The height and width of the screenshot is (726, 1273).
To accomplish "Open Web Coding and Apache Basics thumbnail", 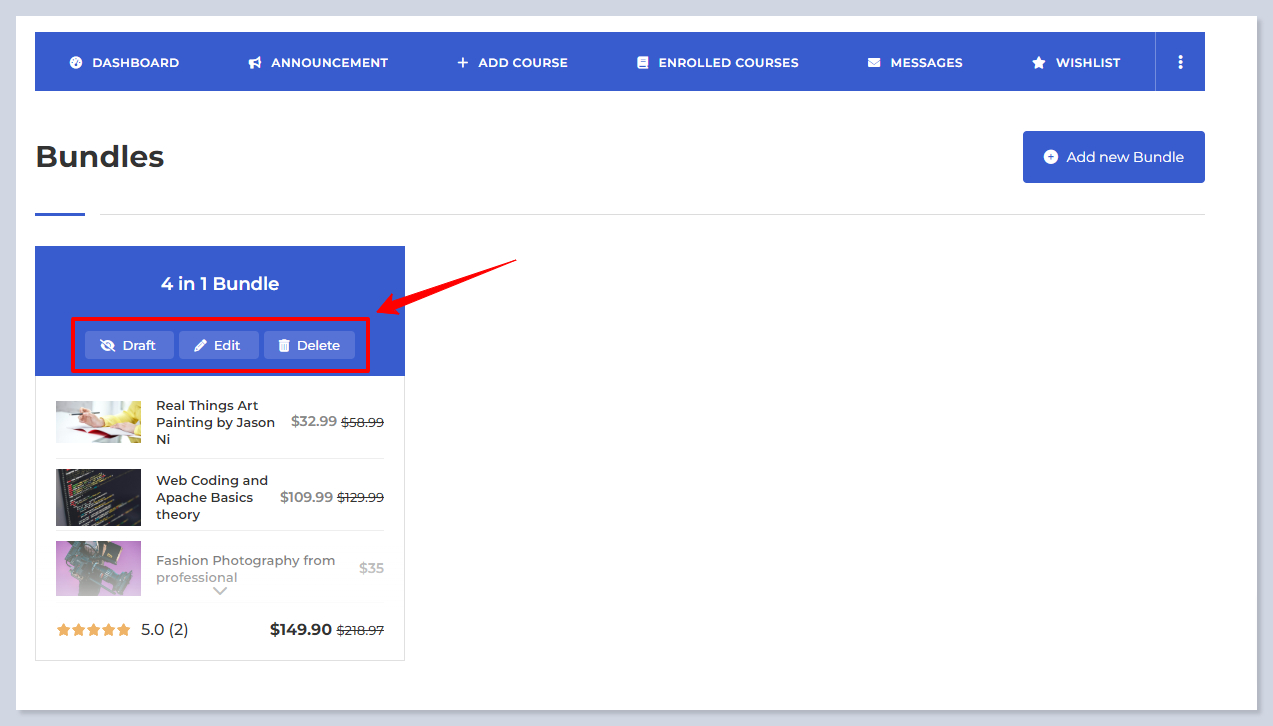I will [x=98, y=497].
